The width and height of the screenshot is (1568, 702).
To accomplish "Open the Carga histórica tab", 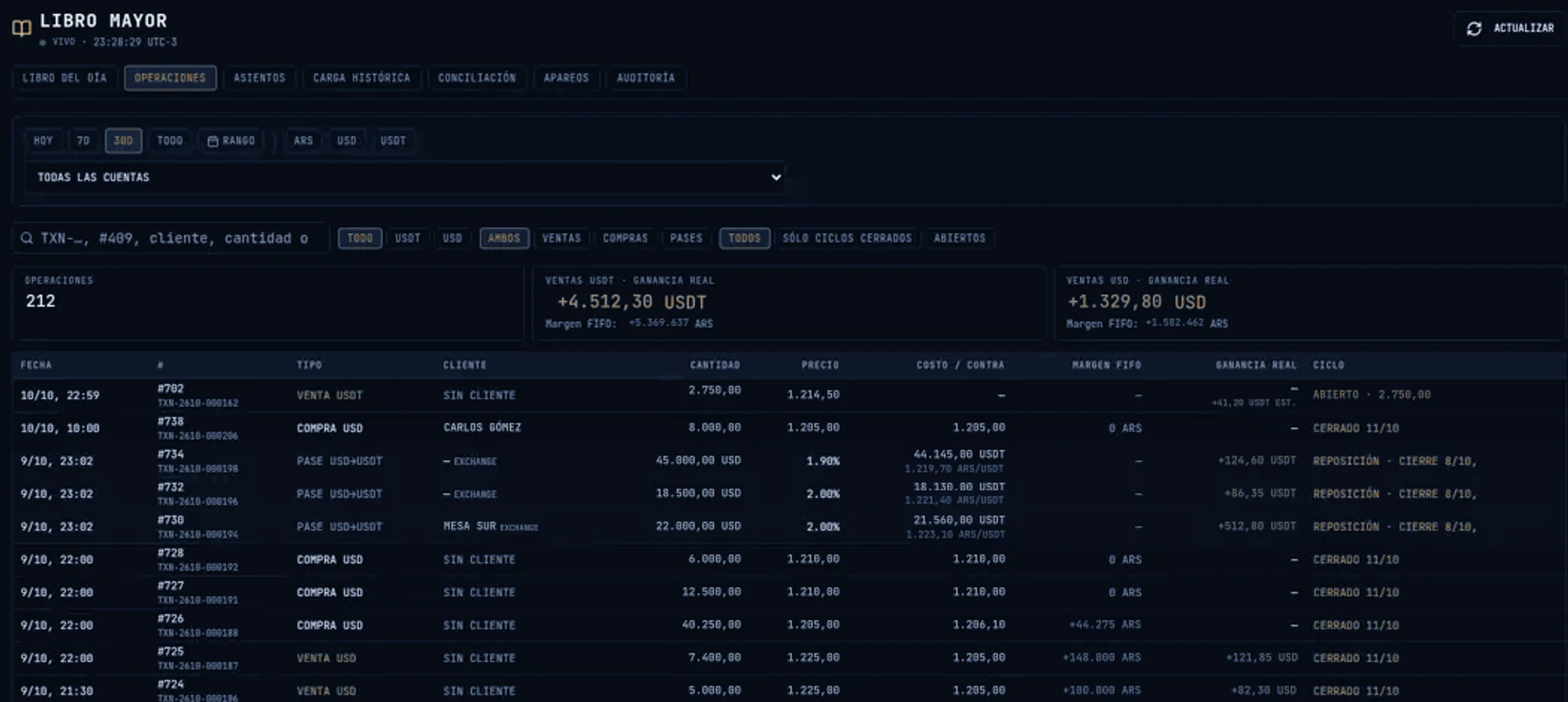I will pos(361,78).
